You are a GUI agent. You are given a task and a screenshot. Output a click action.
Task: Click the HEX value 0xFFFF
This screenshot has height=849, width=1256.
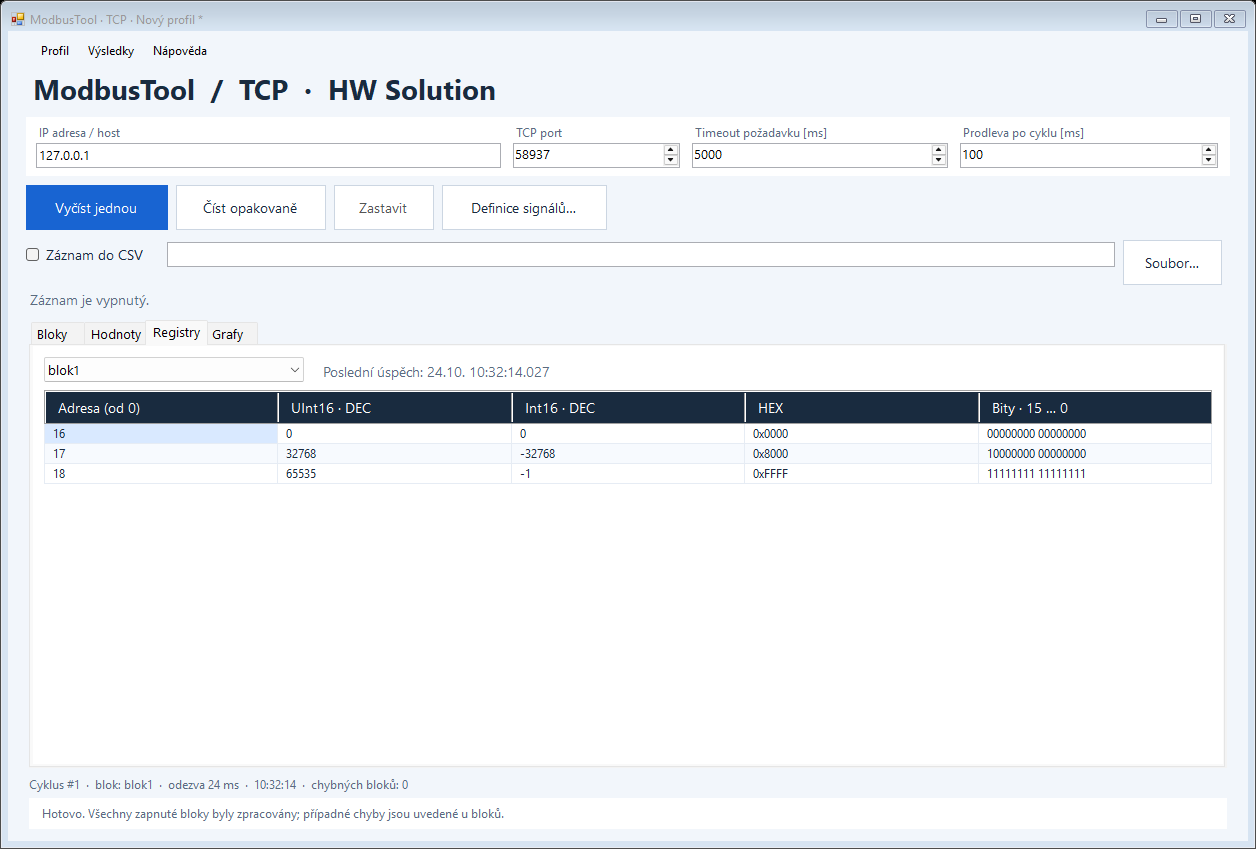click(x=862, y=474)
